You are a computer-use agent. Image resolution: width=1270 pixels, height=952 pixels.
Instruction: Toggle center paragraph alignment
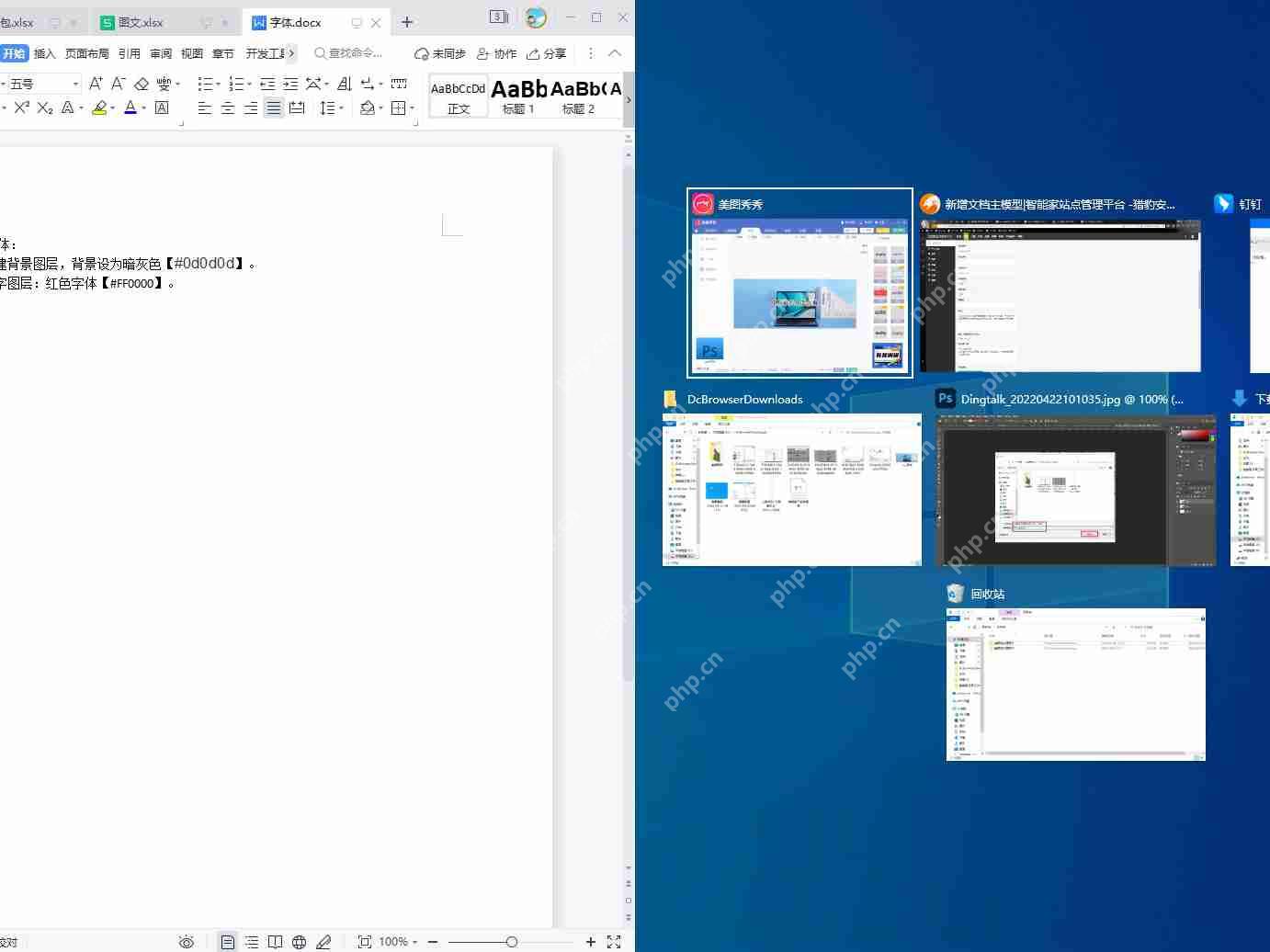[227, 108]
